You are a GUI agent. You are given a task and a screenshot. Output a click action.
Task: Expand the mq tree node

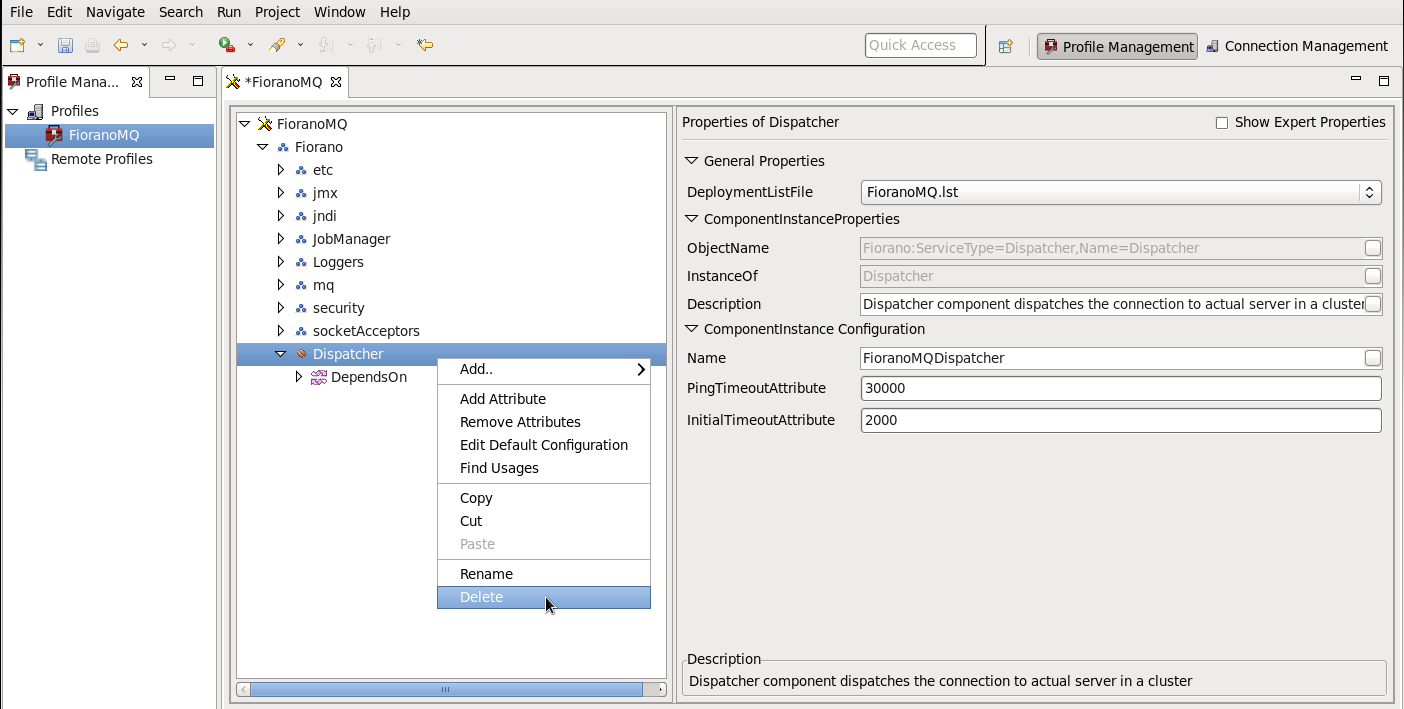click(281, 285)
